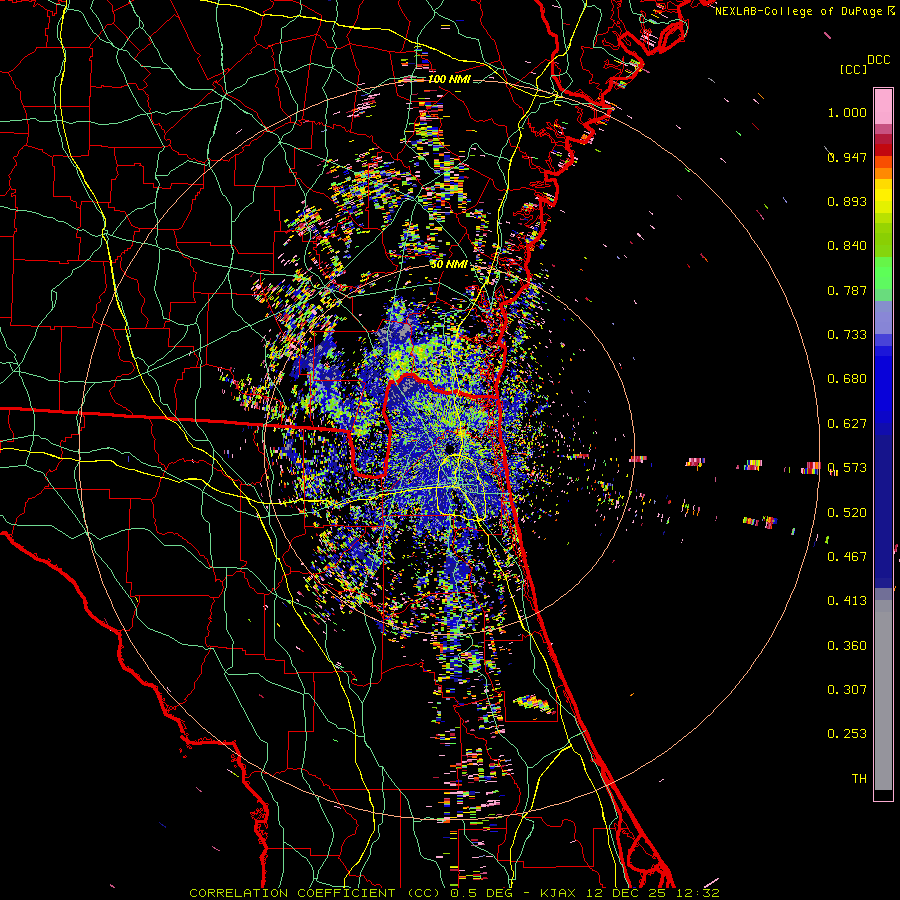Select the 0.467 legend value
The height and width of the screenshot is (900, 900).
847,557
